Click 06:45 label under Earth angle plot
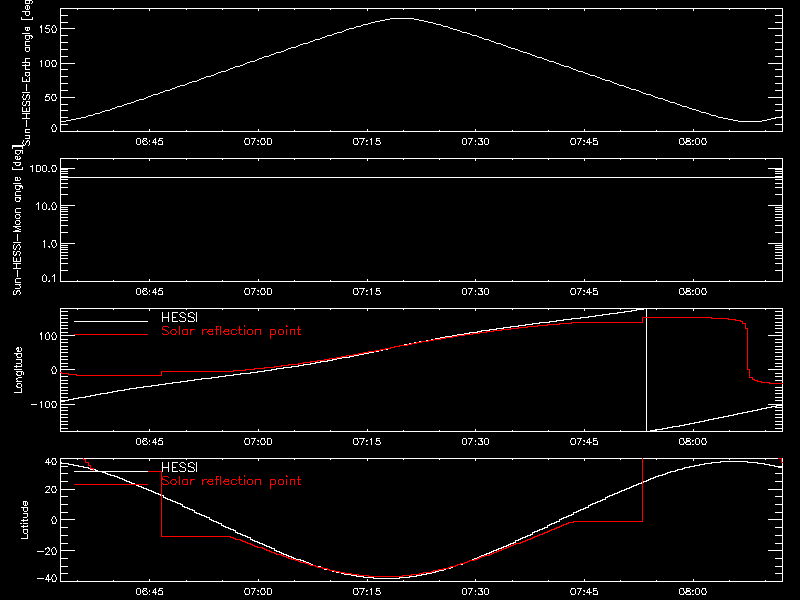 (x=149, y=142)
